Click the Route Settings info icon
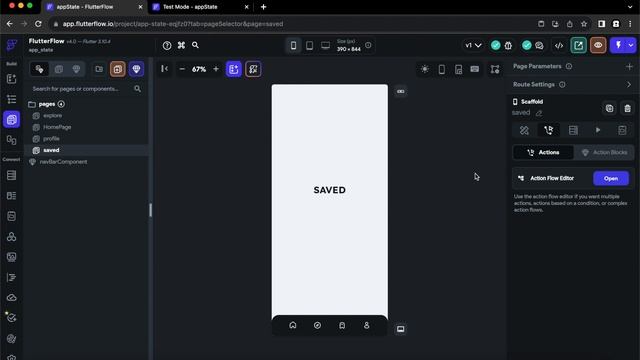 (562, 84)
